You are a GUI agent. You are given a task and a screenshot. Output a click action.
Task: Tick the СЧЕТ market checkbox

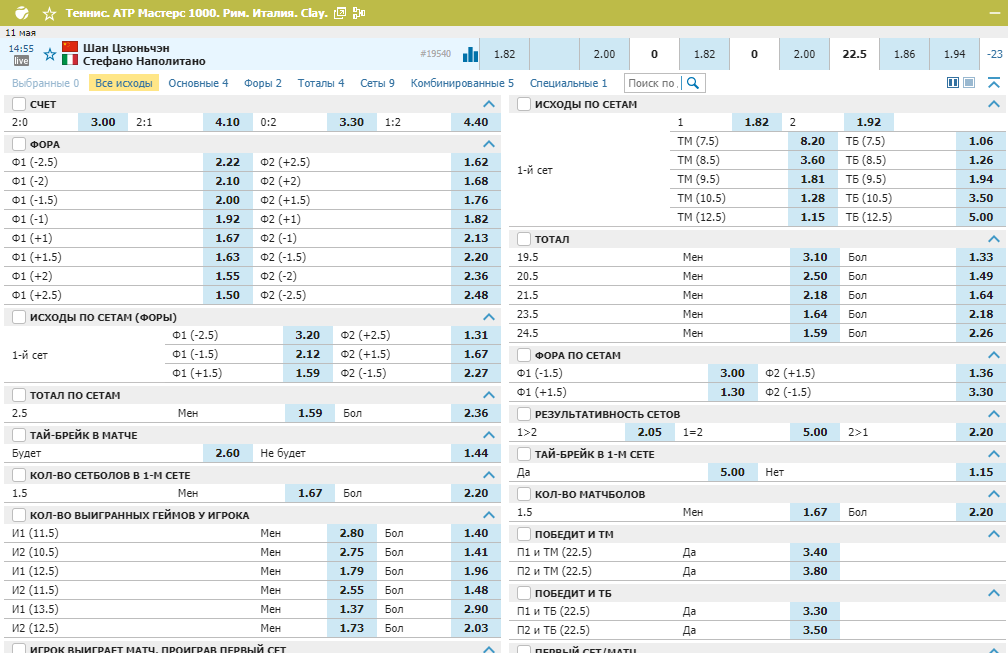point(19,104)
